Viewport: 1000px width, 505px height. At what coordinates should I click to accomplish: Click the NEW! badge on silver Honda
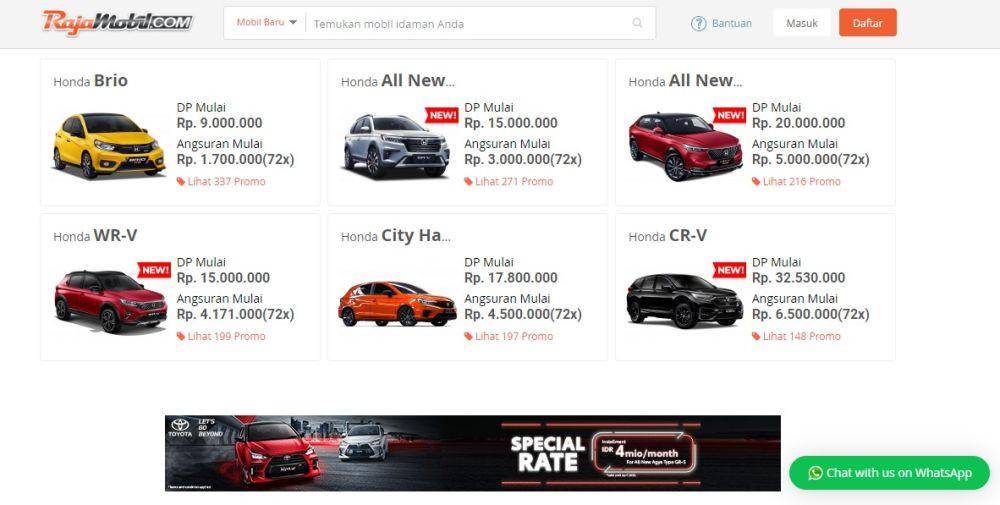tap(442, 115)
